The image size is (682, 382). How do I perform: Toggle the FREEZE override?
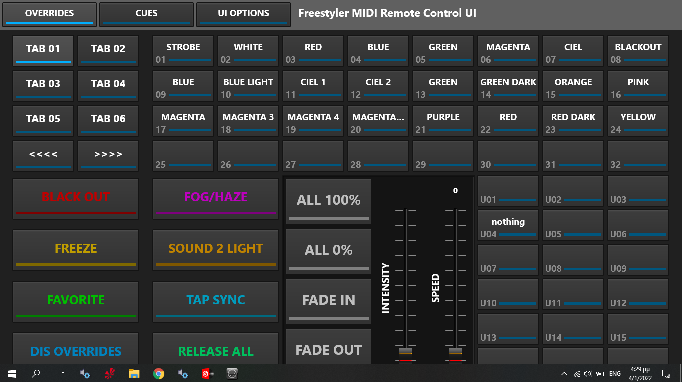click(76, 250)
